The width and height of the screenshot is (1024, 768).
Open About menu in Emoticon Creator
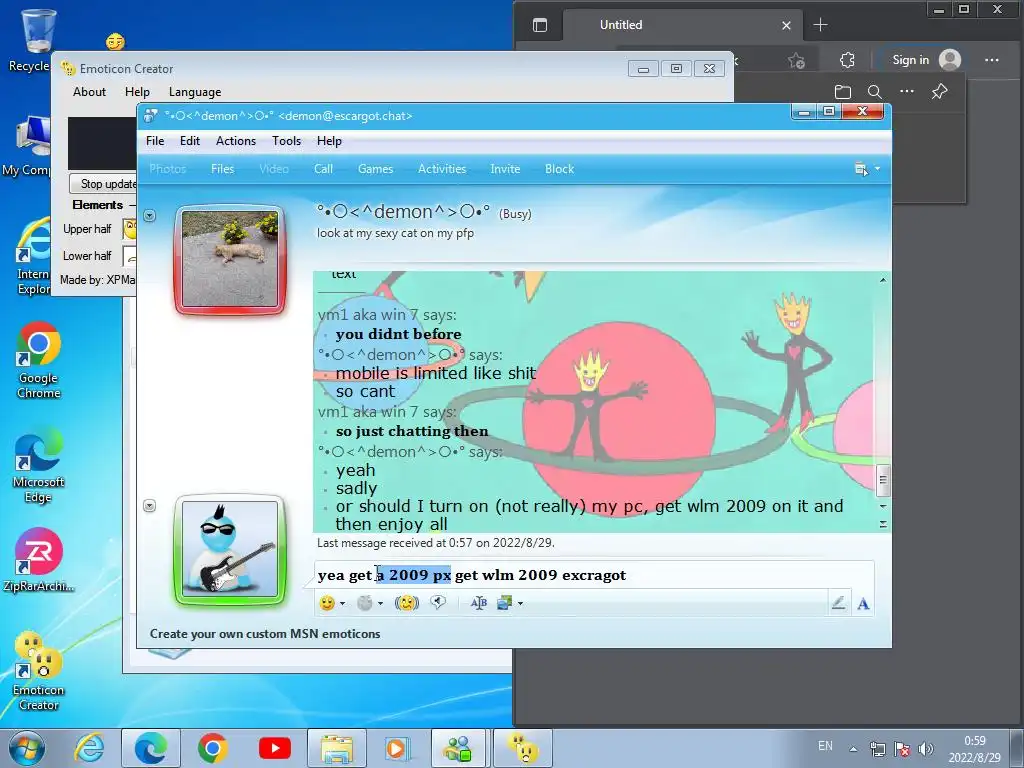coord(89,92)
